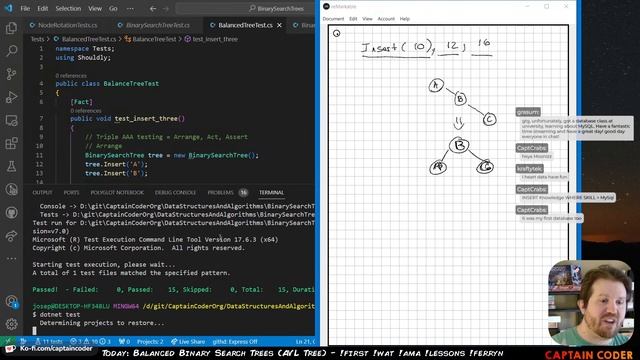Select the TERMINAL panel tab
Image resolution: width=640 pixels, height=360 pixels.
pos(271,193)
